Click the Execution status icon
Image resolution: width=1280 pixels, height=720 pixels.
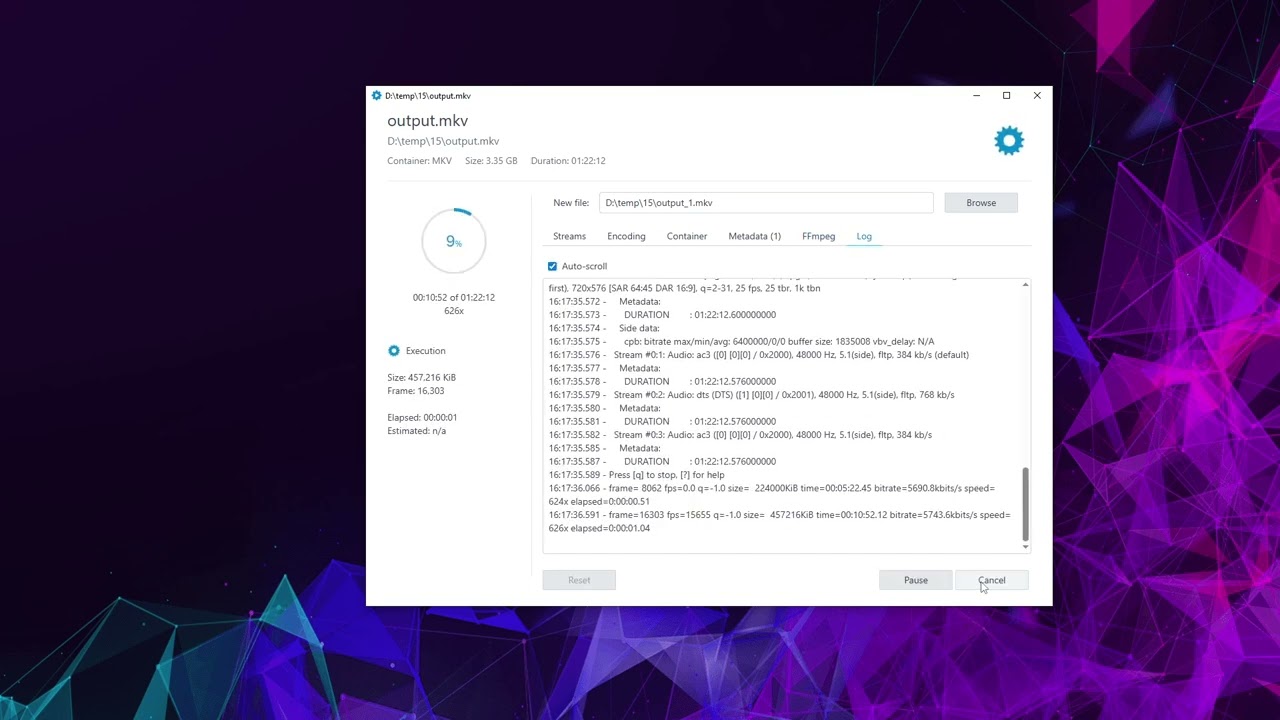pos(394,351)
